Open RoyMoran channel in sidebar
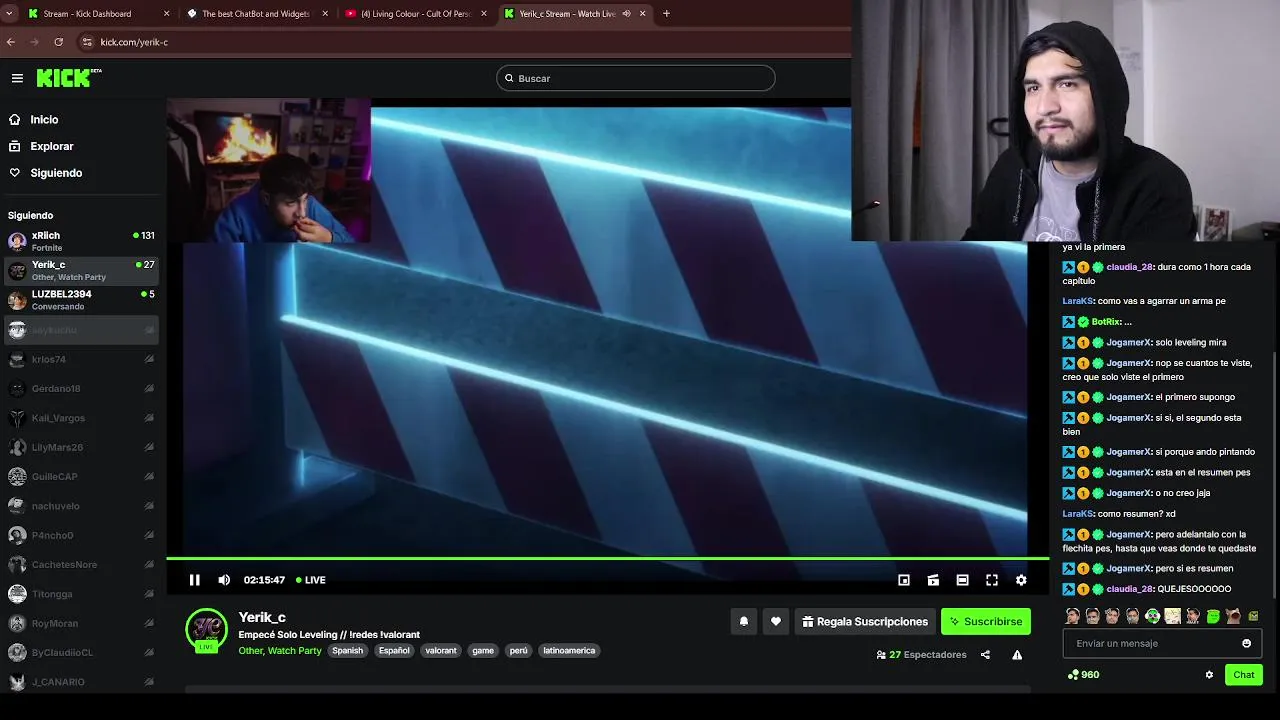 coord(82,623)
